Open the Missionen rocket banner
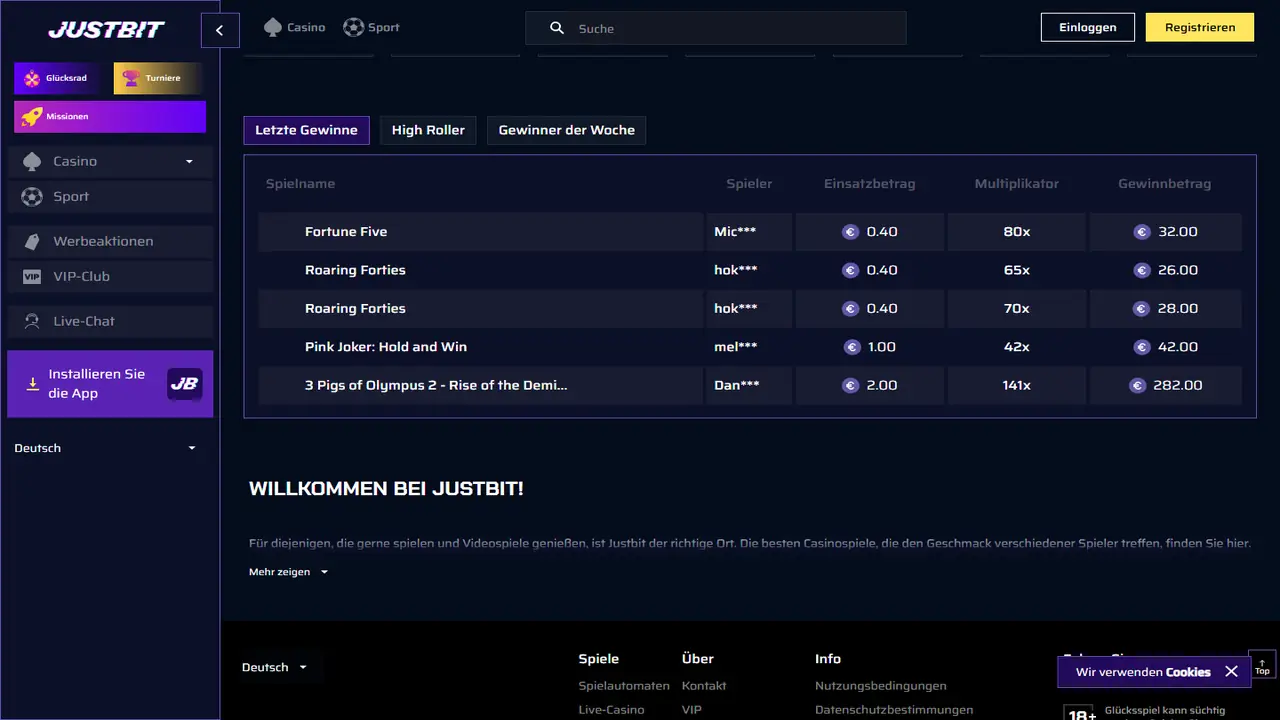This screenshot has height=720, width=1280. tap(110, 116)
